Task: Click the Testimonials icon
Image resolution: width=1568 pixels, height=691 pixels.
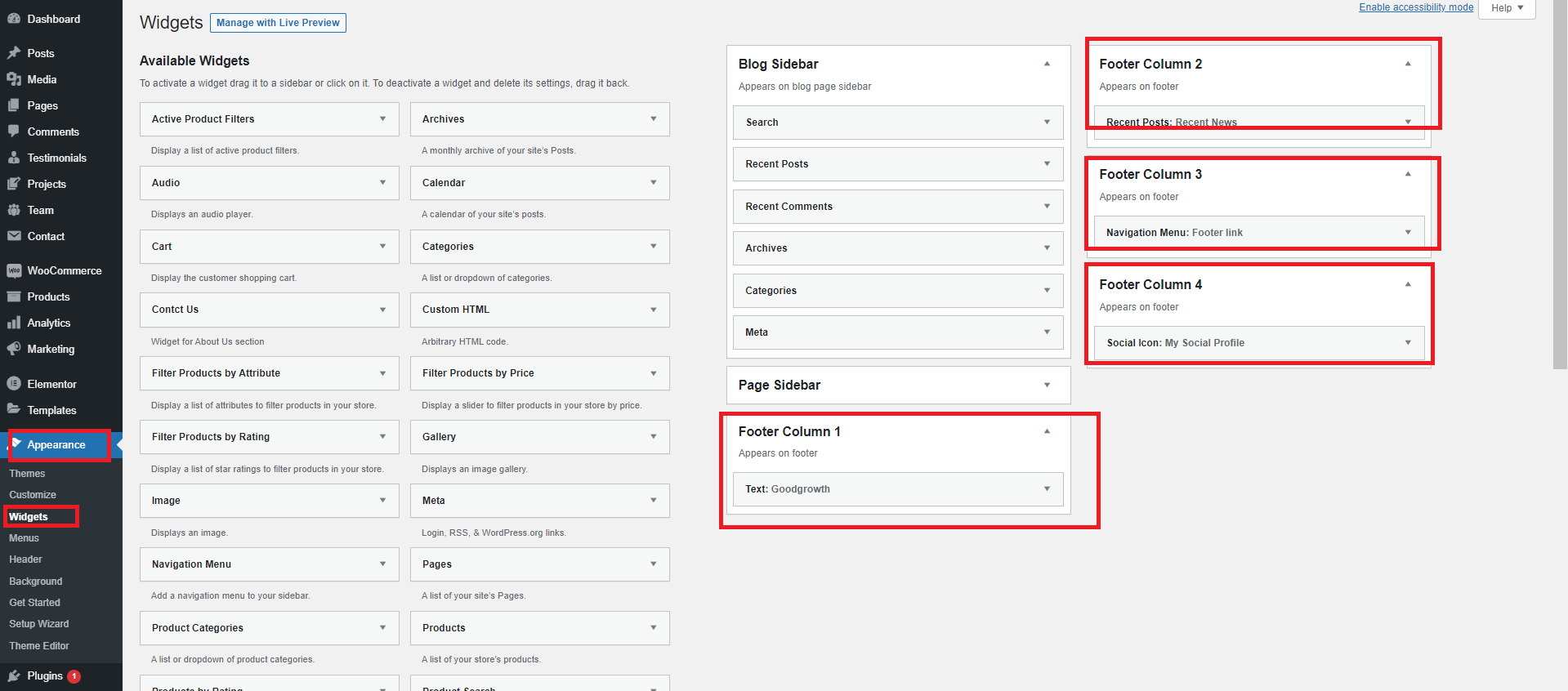Action: click(14, 158)
